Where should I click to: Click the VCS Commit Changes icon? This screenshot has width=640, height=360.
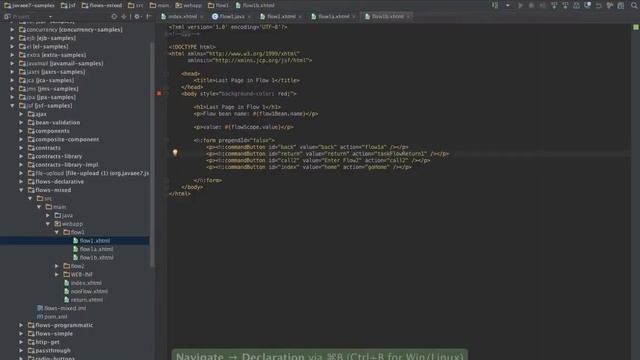[565, 5]
